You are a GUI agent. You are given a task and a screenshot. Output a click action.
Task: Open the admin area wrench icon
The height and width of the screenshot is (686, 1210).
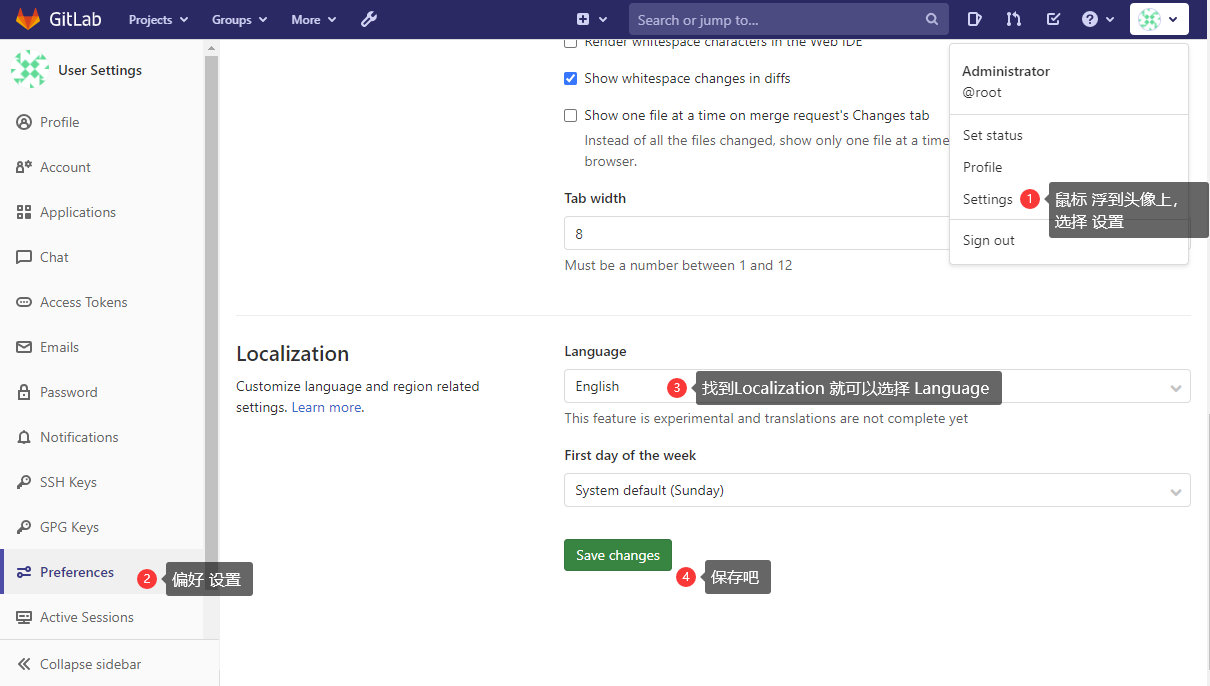(369, 19)
